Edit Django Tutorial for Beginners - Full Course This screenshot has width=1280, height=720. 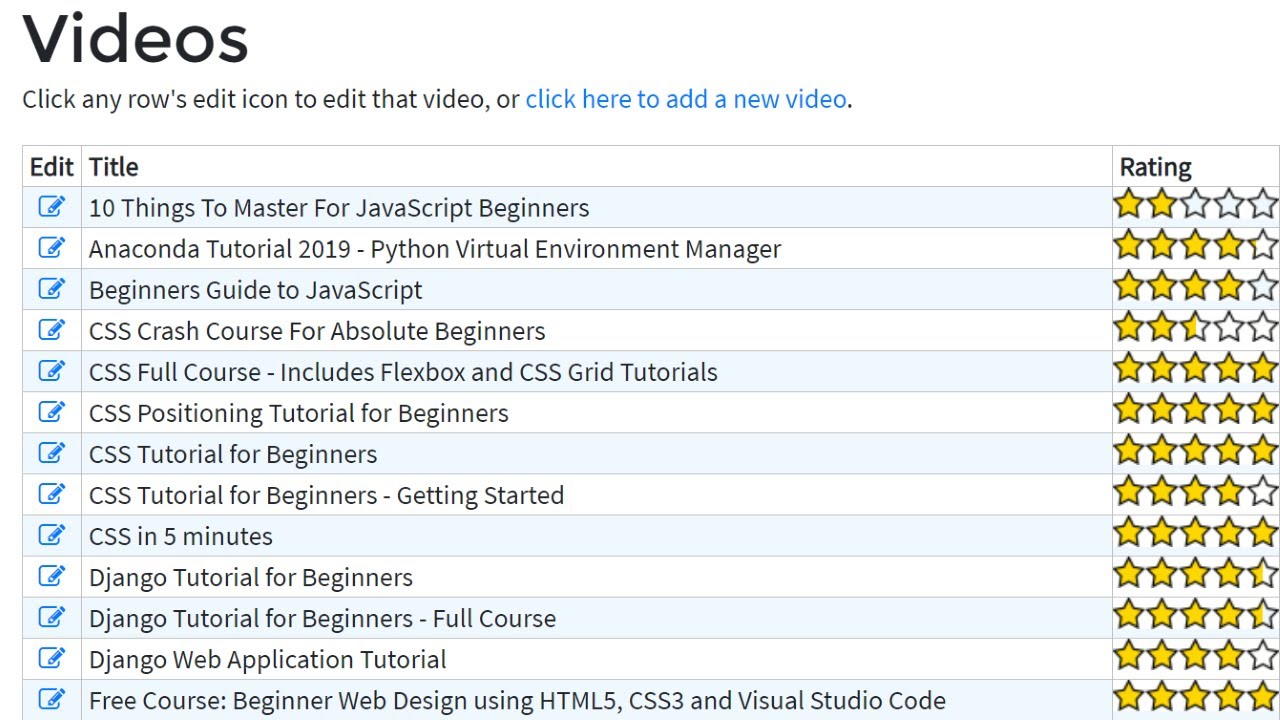point(52,617)
